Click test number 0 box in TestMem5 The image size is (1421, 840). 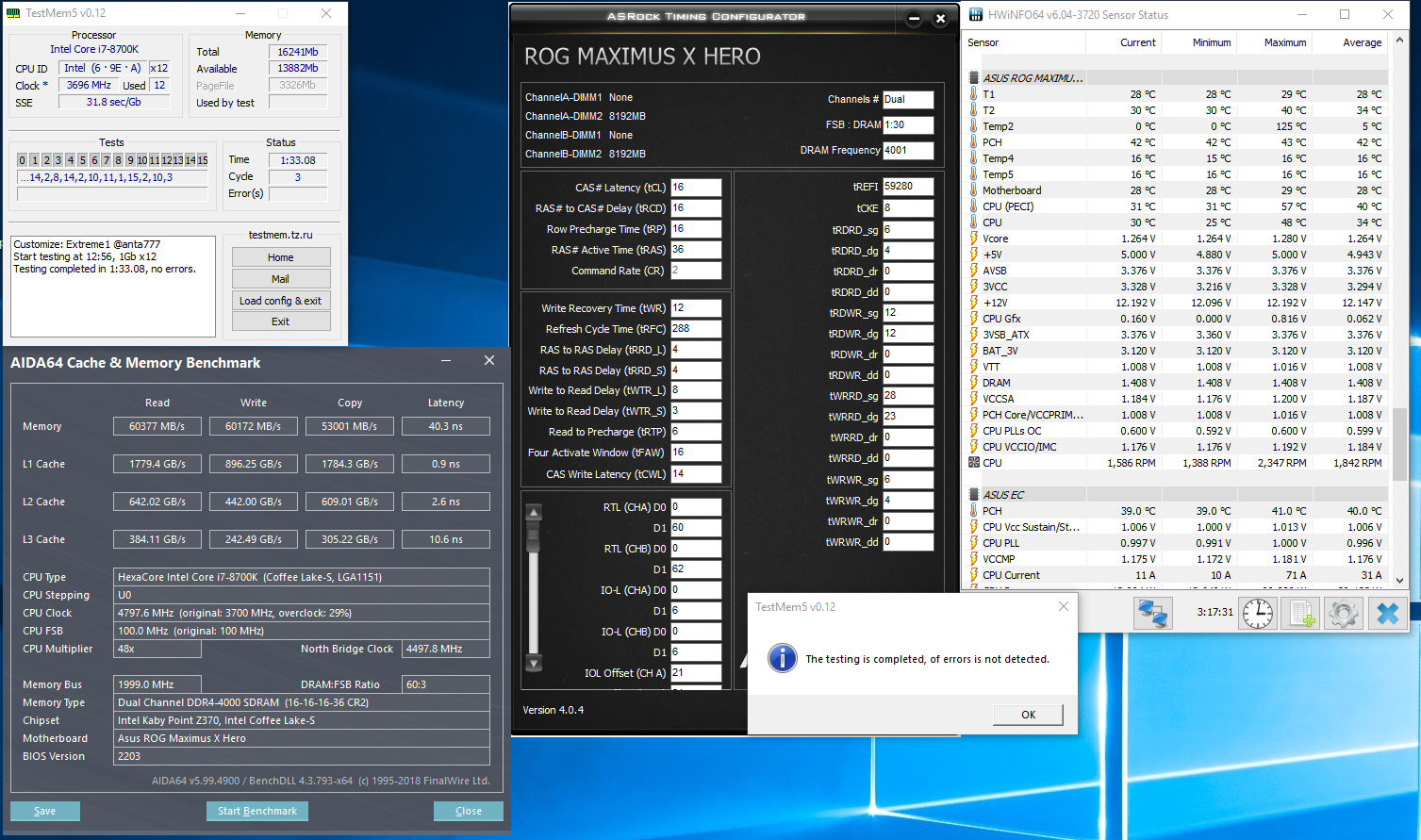coord(23,160)
